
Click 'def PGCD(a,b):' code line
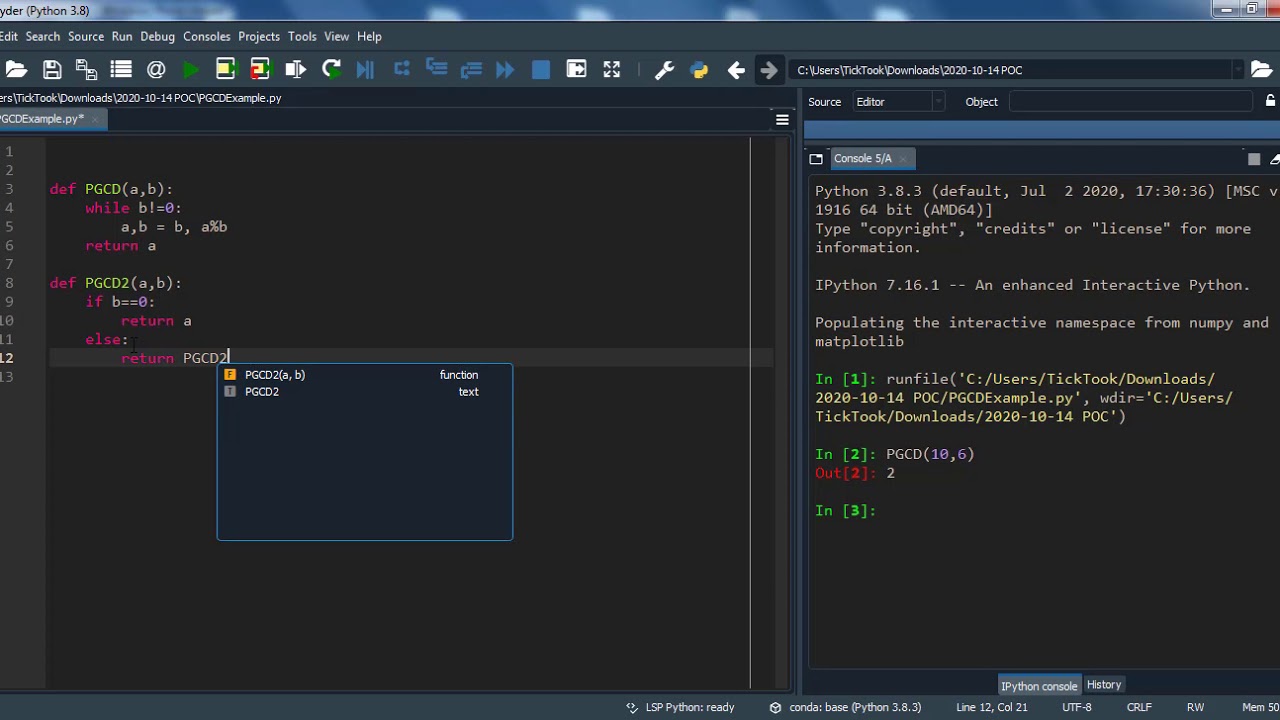click(x=111, y=189)
